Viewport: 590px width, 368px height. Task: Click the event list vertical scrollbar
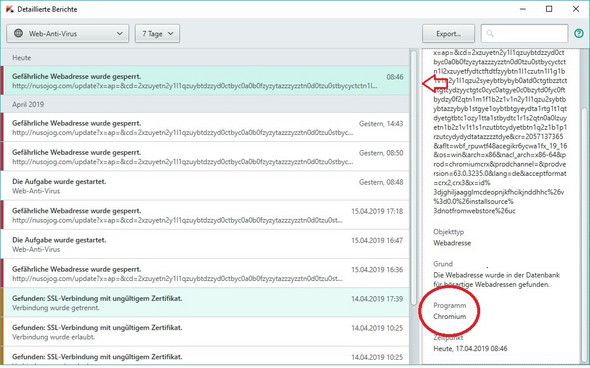(414, 177)
